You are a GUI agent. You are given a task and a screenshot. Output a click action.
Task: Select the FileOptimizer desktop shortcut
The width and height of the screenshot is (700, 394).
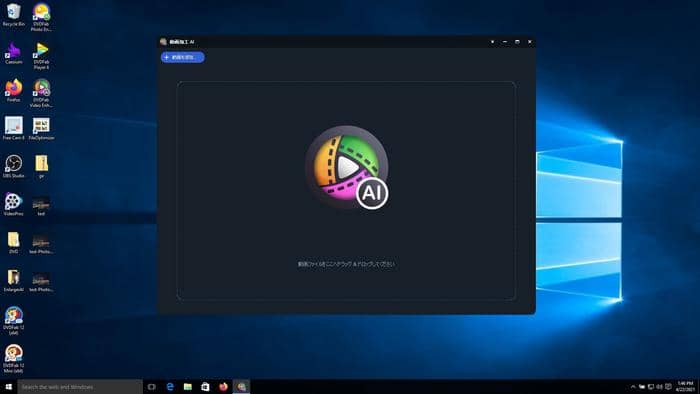pyautogui.click(x=41, y=129)
